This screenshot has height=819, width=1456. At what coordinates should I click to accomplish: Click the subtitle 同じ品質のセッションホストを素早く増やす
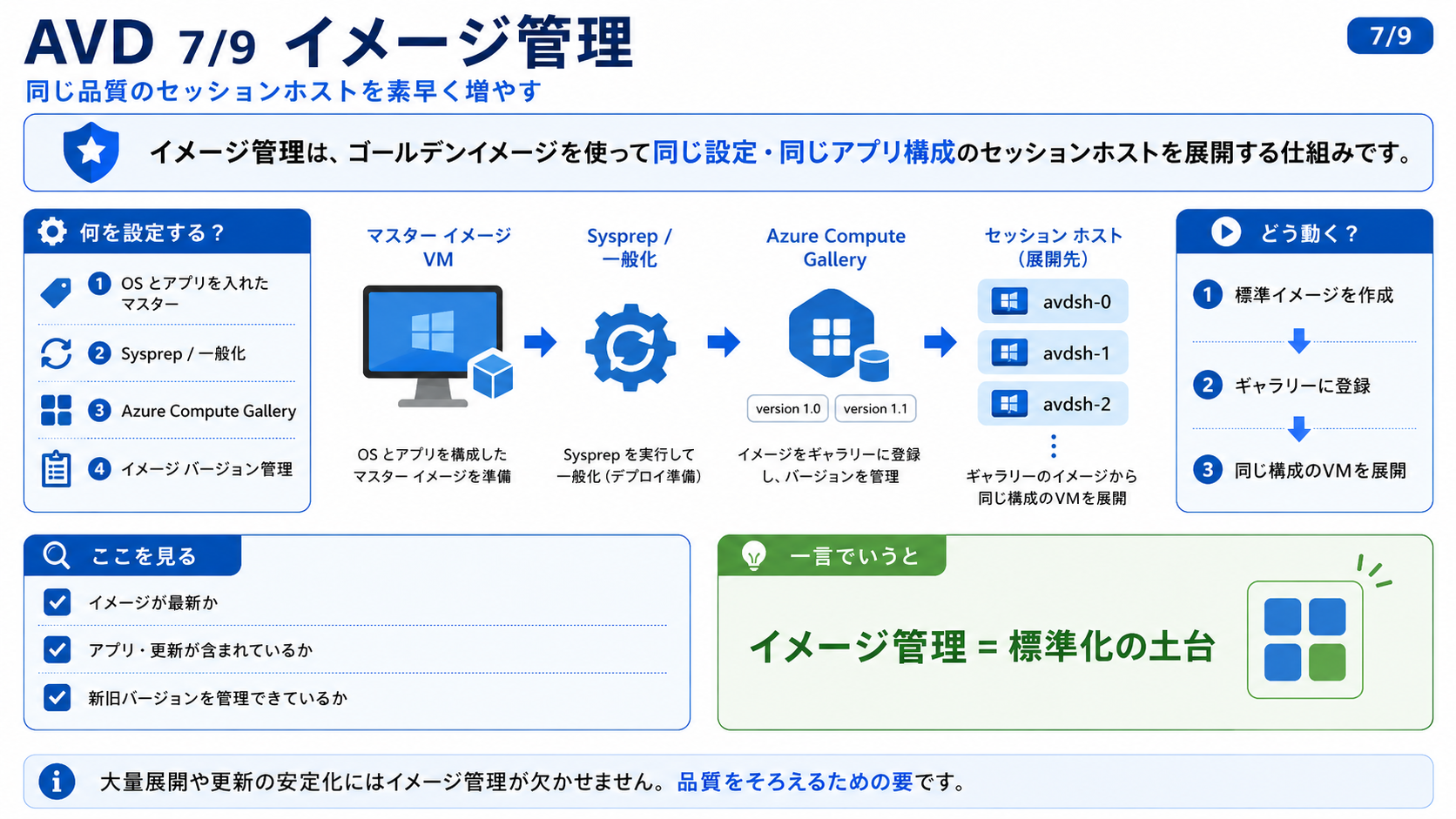[284, 91]
